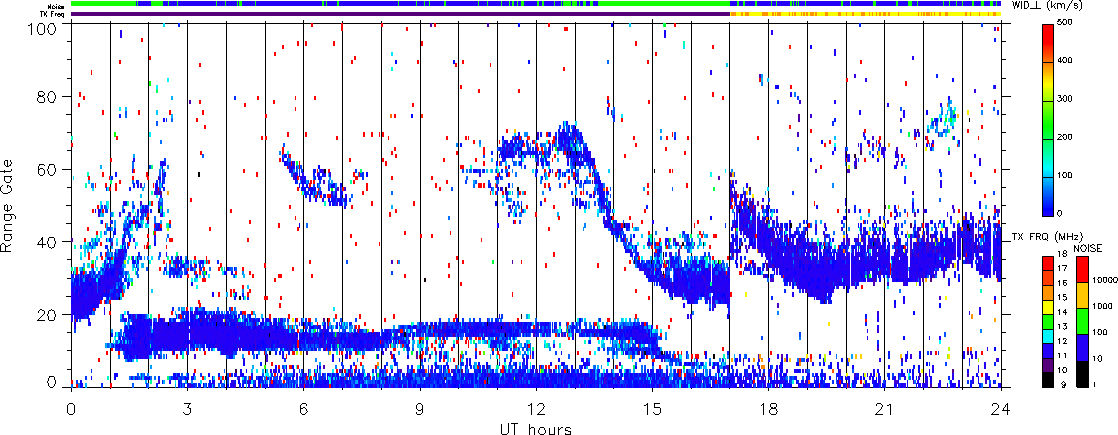This screenshot has width=1118, height=435.
Task: Pick the green section of the WID color bar
Action: [x=1049, y=120]
